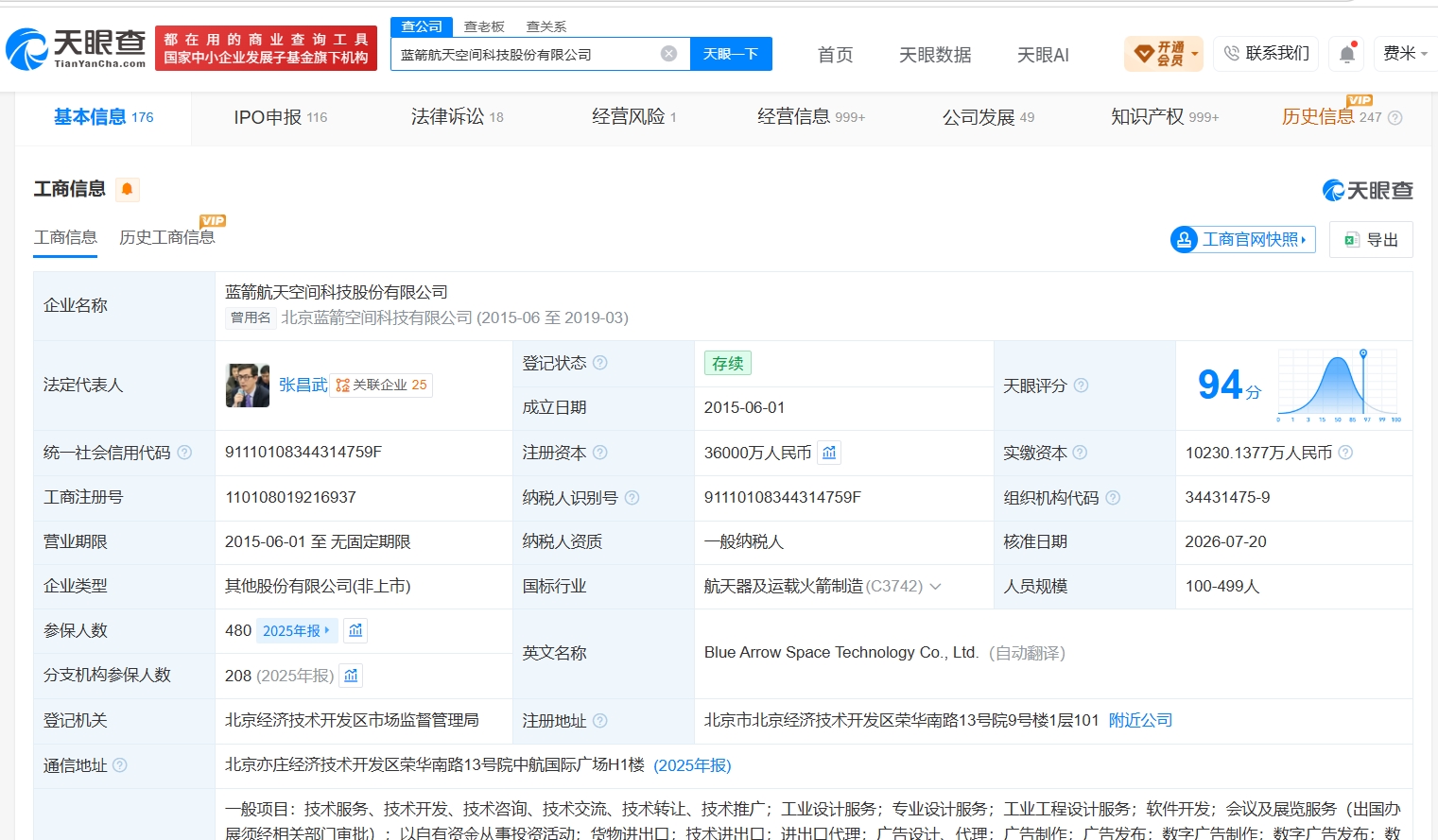Select the 经营信息 999+ tab
This screenshot has width=1438, height=840.
[x=811, y=117]
